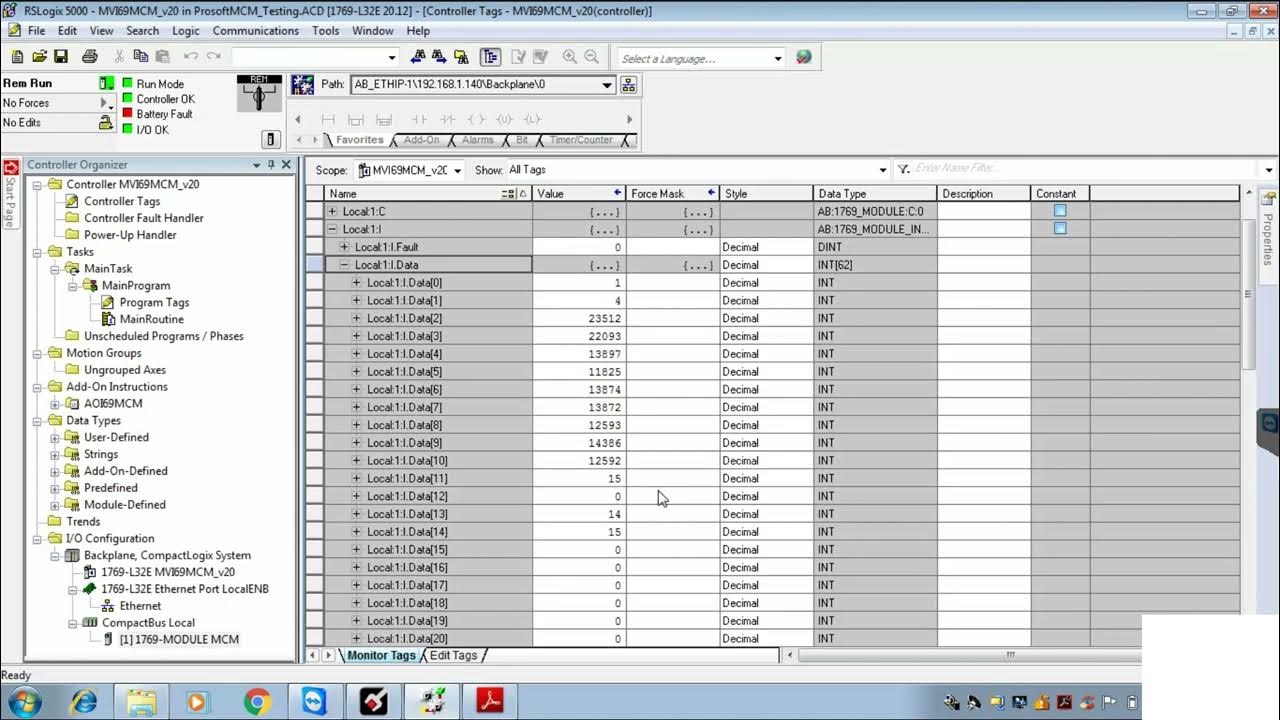1280x720 pixels.
Task: Collapse the Local:1:I.Data tag
Action: coord(344,265)
